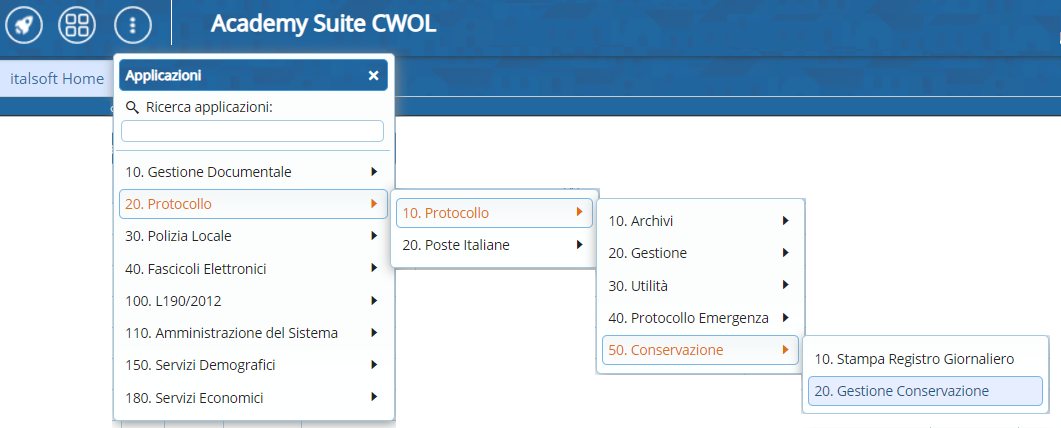Click the rocket launcher icon

24,25
